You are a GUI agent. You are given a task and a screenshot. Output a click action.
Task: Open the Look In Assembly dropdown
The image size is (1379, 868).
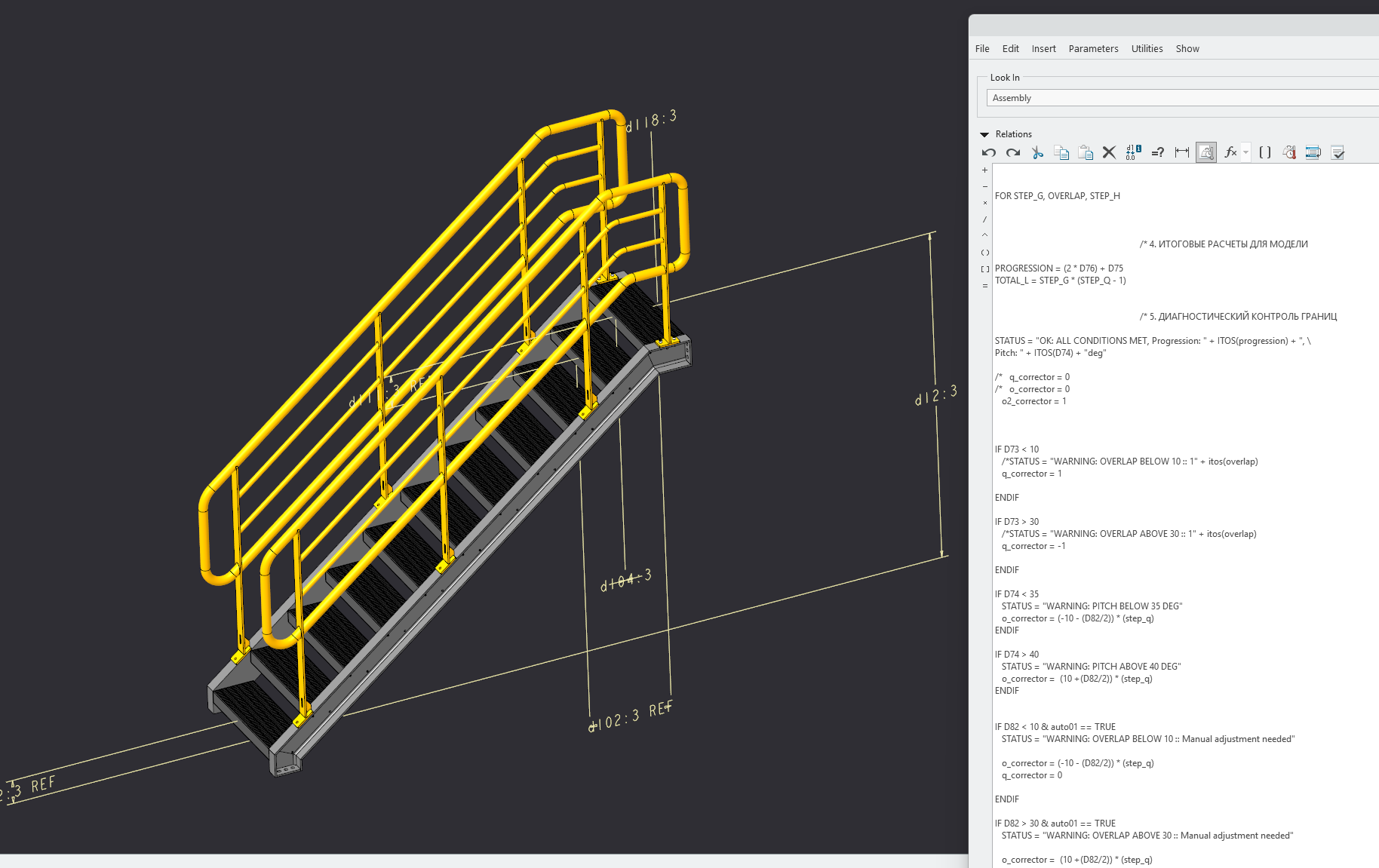coord(1182,98)
